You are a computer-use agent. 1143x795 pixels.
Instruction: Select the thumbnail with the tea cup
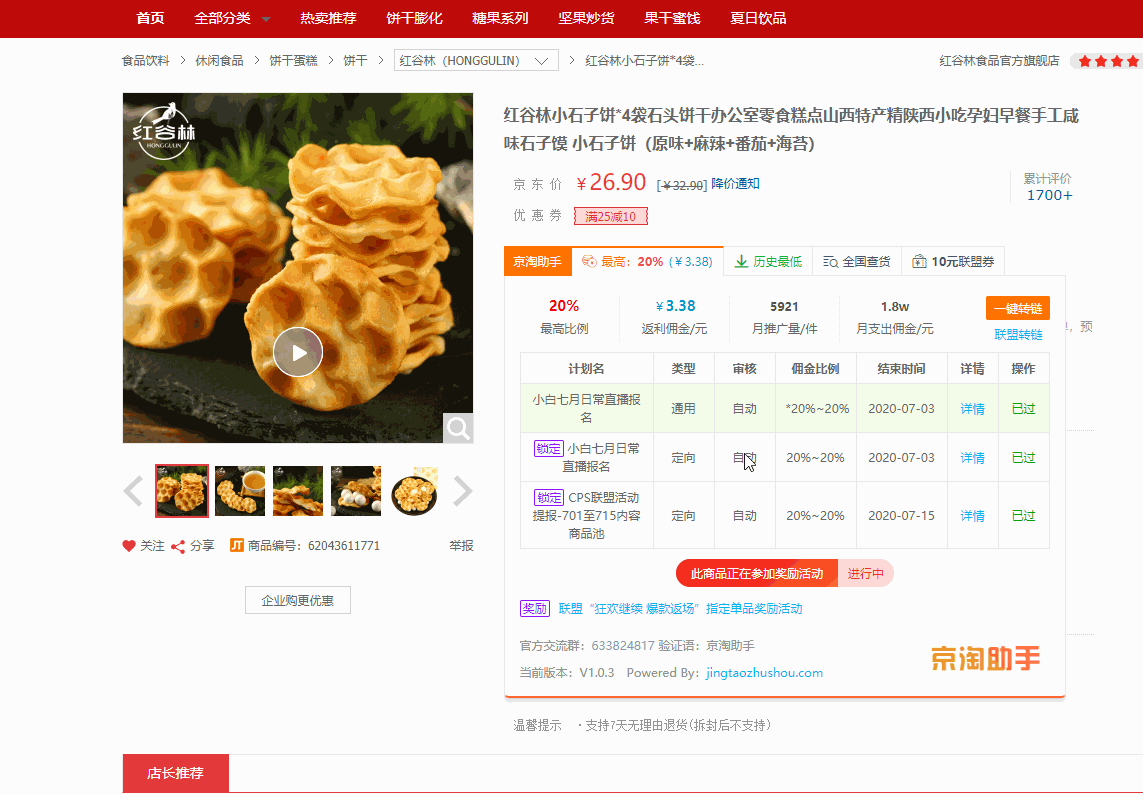coord(240,491)
